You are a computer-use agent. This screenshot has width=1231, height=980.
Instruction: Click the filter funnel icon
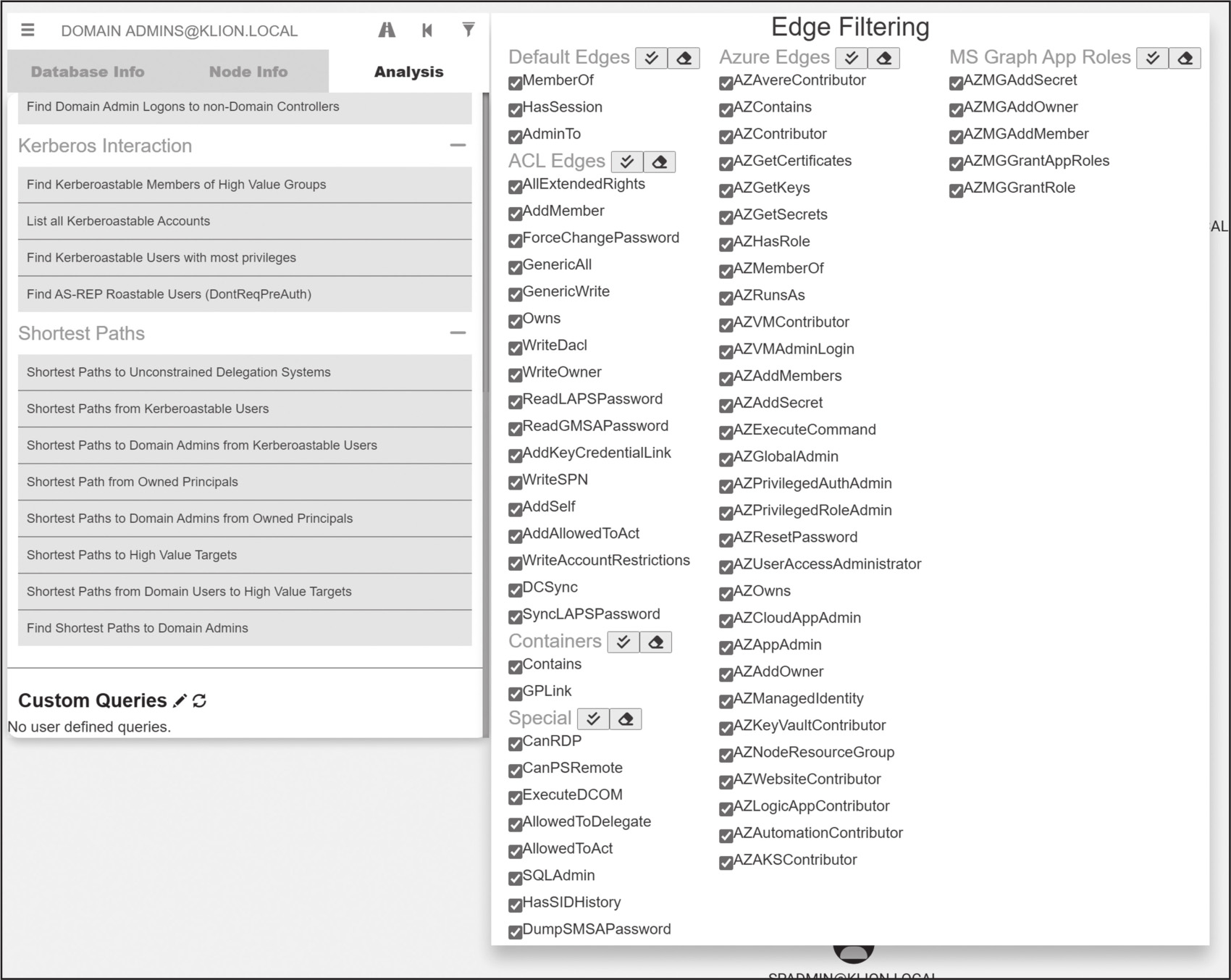(x=469, y=30)
